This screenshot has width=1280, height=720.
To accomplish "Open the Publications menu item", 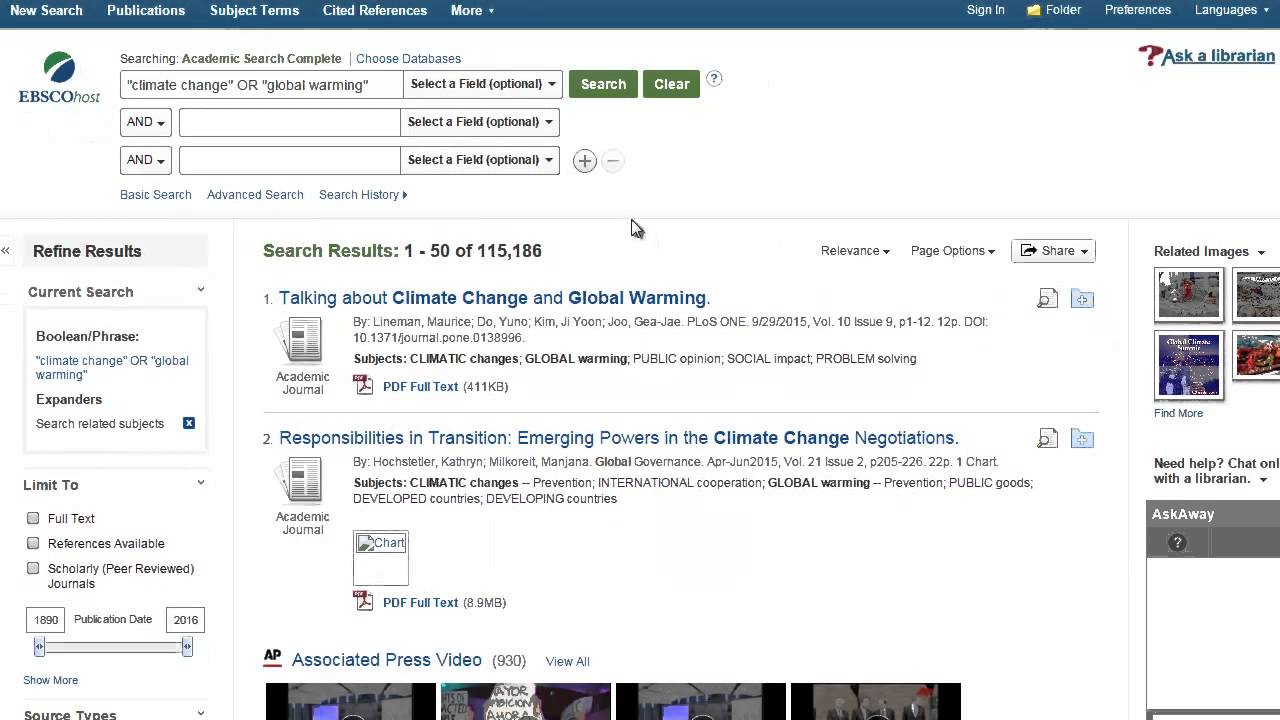I will (146, 10).
